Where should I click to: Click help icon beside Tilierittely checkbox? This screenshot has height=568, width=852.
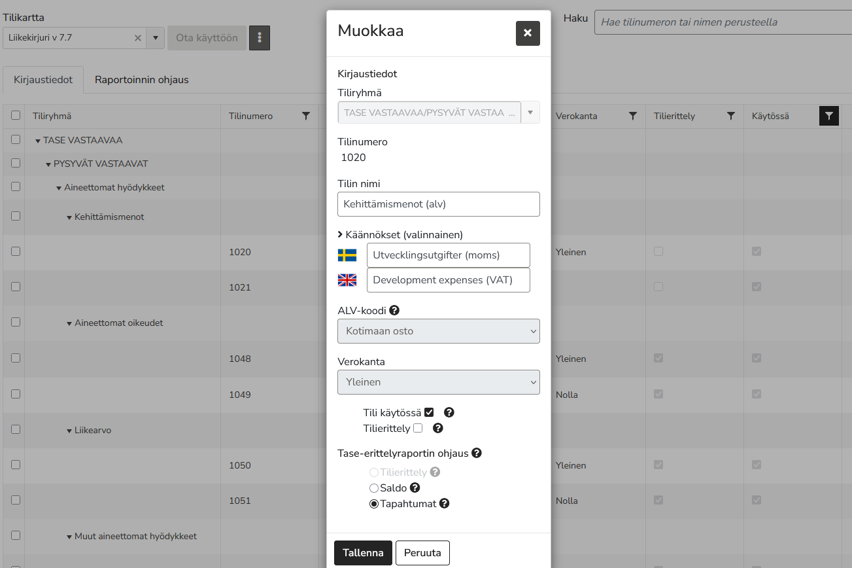pos(438,428)
